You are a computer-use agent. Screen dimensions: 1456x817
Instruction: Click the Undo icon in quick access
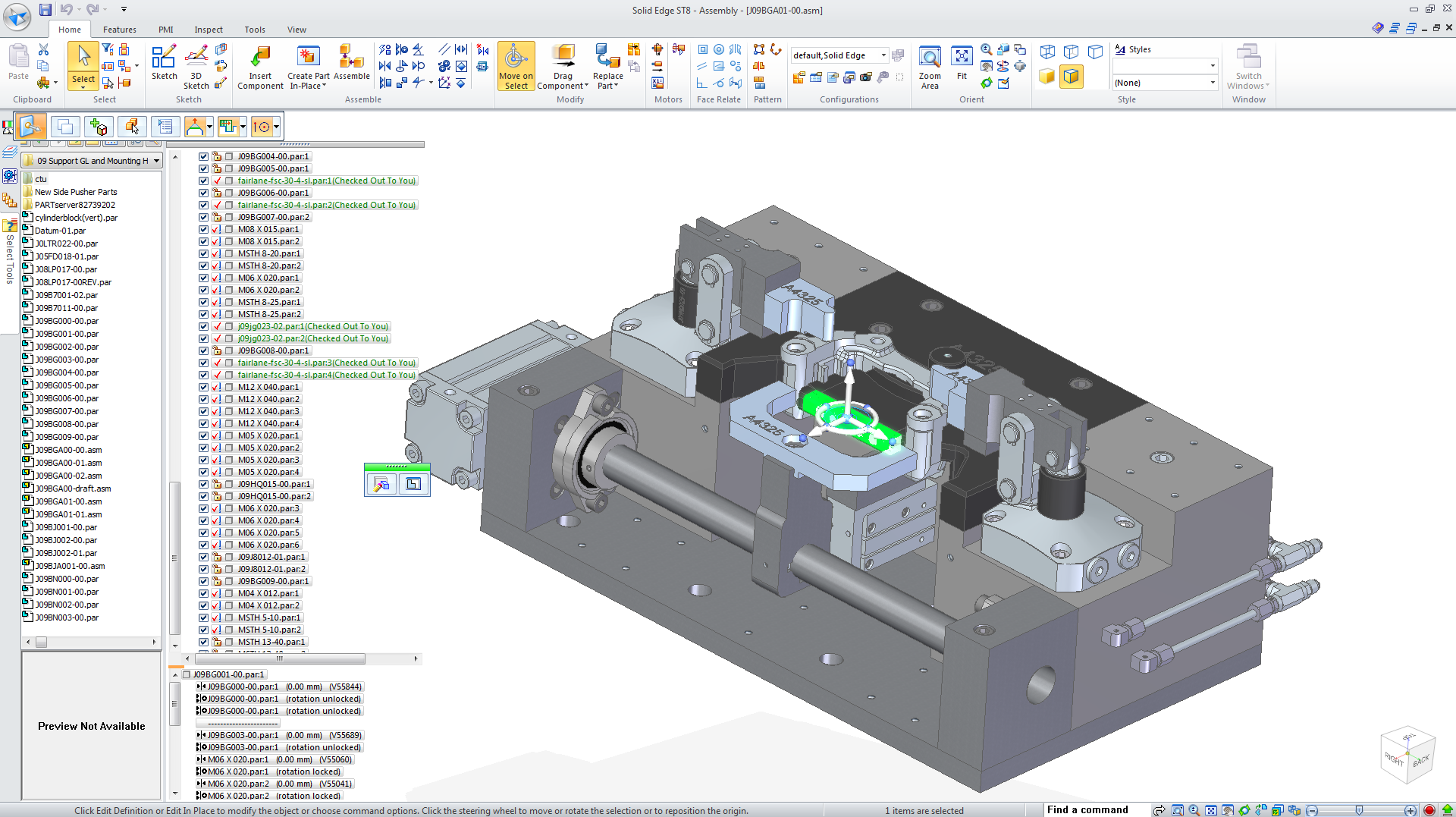(67, 10)
